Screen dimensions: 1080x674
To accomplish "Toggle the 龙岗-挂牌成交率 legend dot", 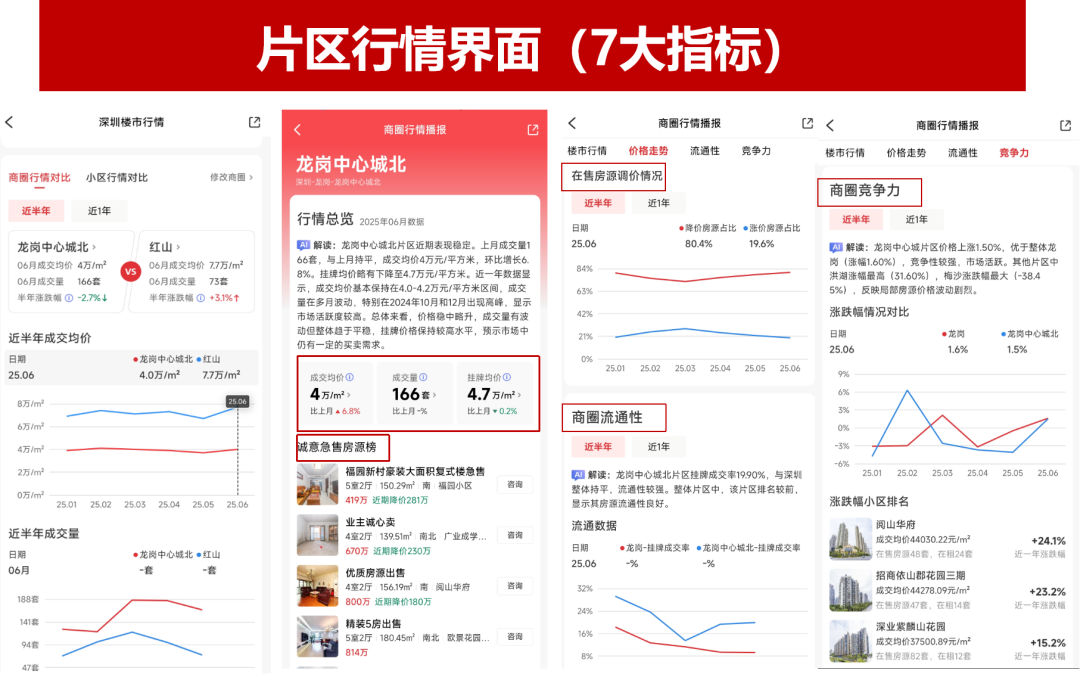I will pyautogui.click(x=622, y=548).
